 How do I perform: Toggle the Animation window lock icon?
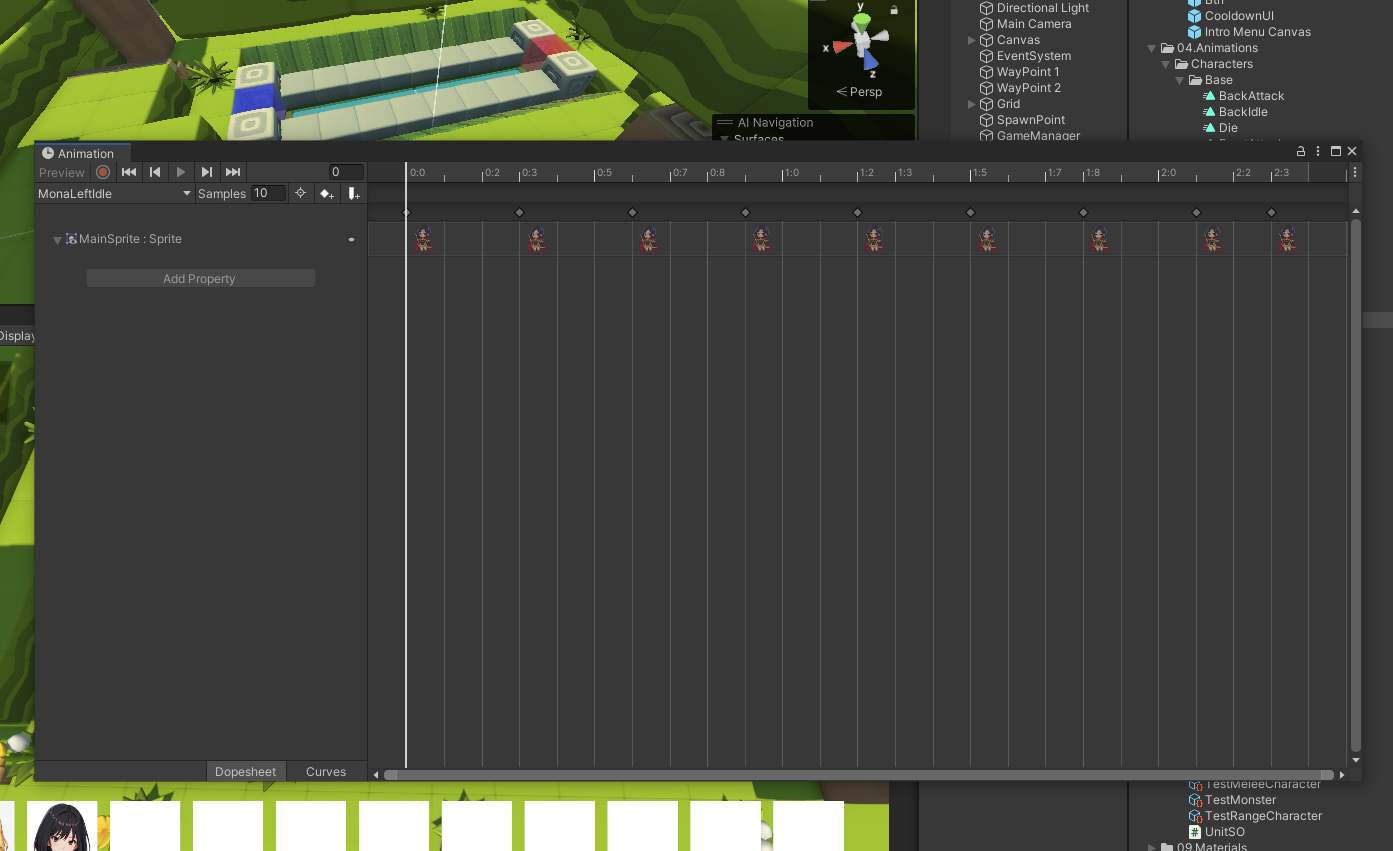pos(1301,152)
